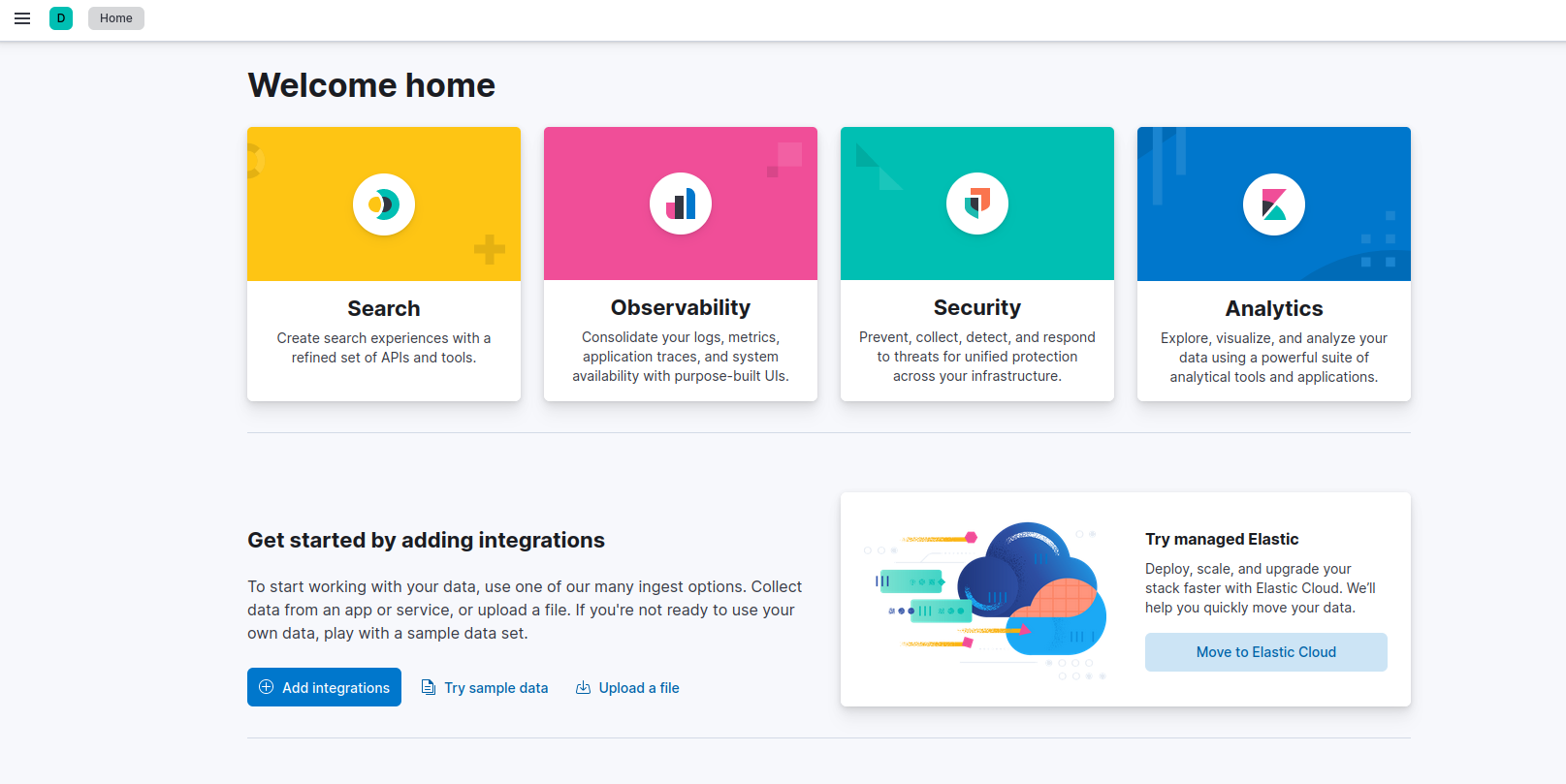Image resolution: width=1566 pixels, height=784 pixels.
Task: Click the Try managed Elastic heading
Action: [1222, 539]
